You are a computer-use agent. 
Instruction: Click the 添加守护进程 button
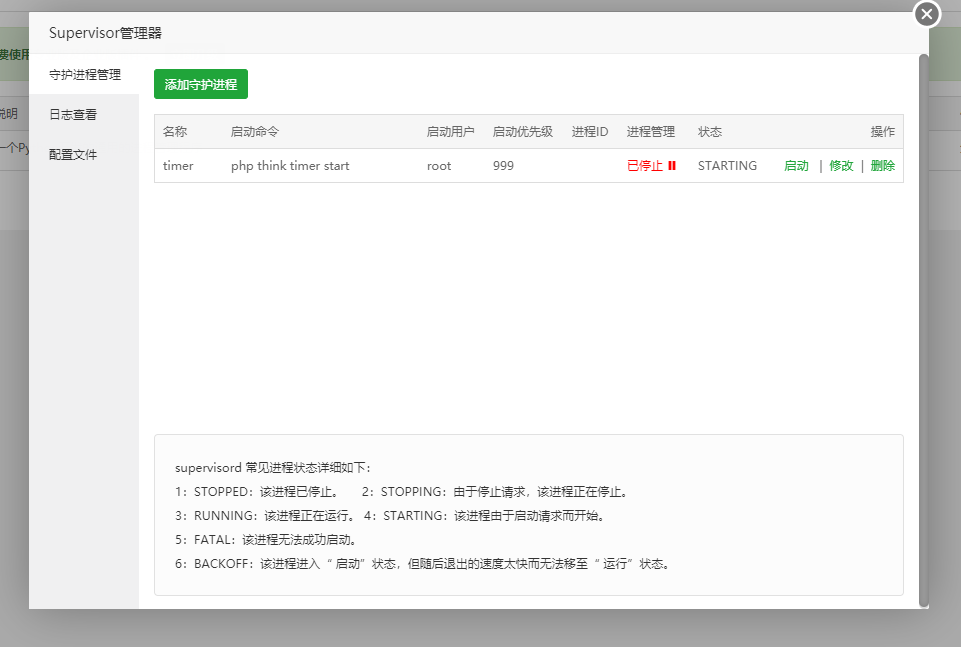(x=199, y=84)
